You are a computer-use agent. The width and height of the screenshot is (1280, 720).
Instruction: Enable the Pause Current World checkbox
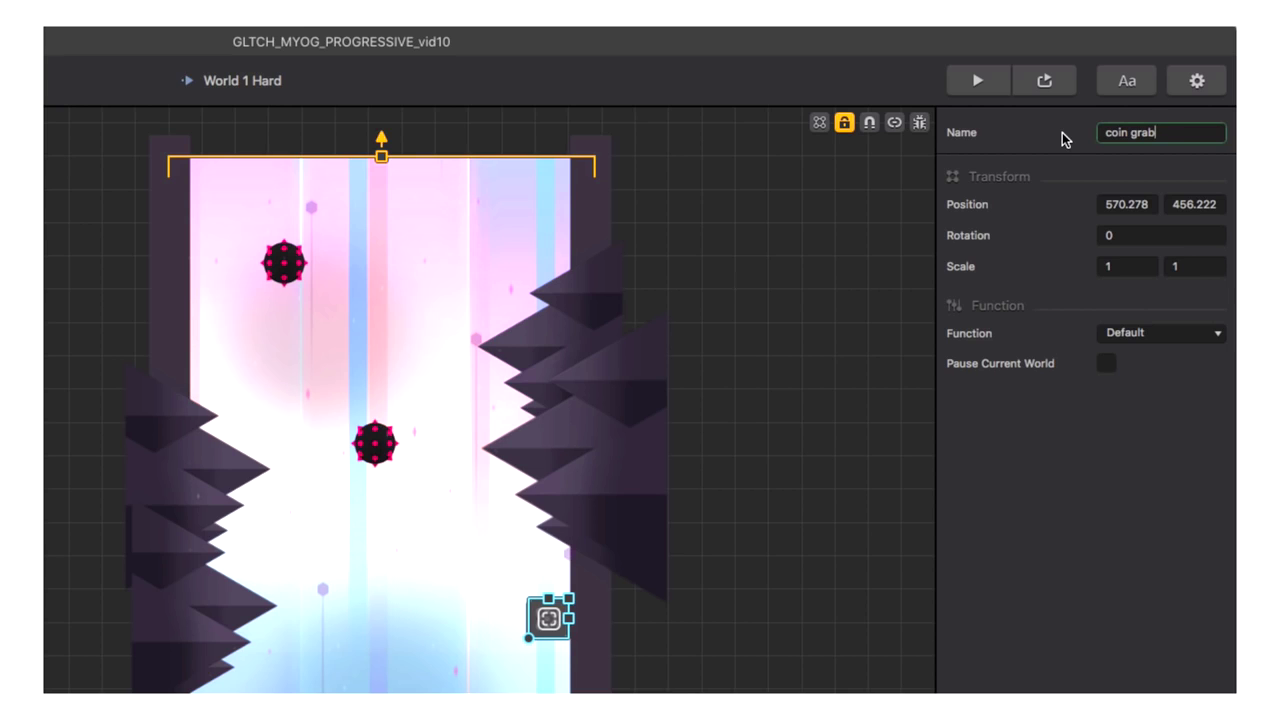pyautogui.click(x=1106, y=363)
